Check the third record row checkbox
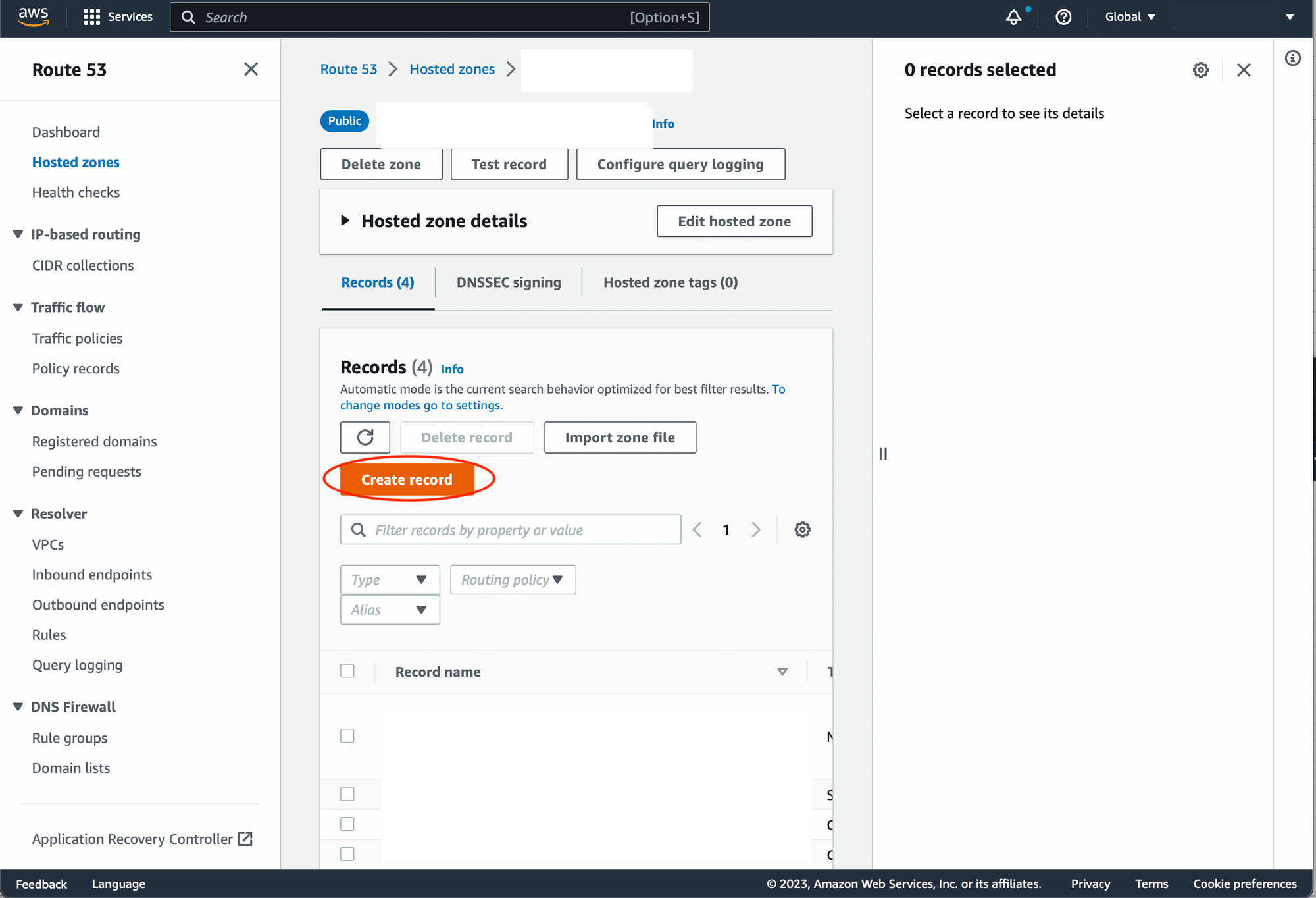 [347, 824]
